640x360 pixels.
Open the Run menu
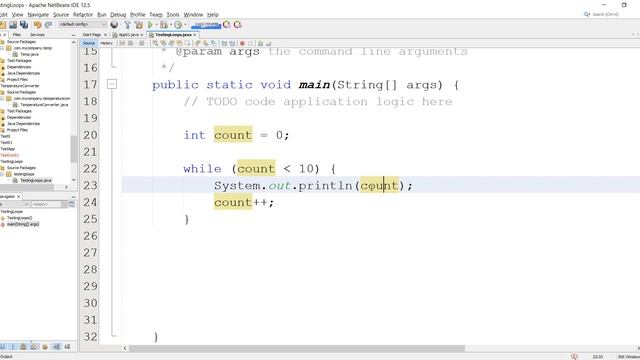point(102,15)
